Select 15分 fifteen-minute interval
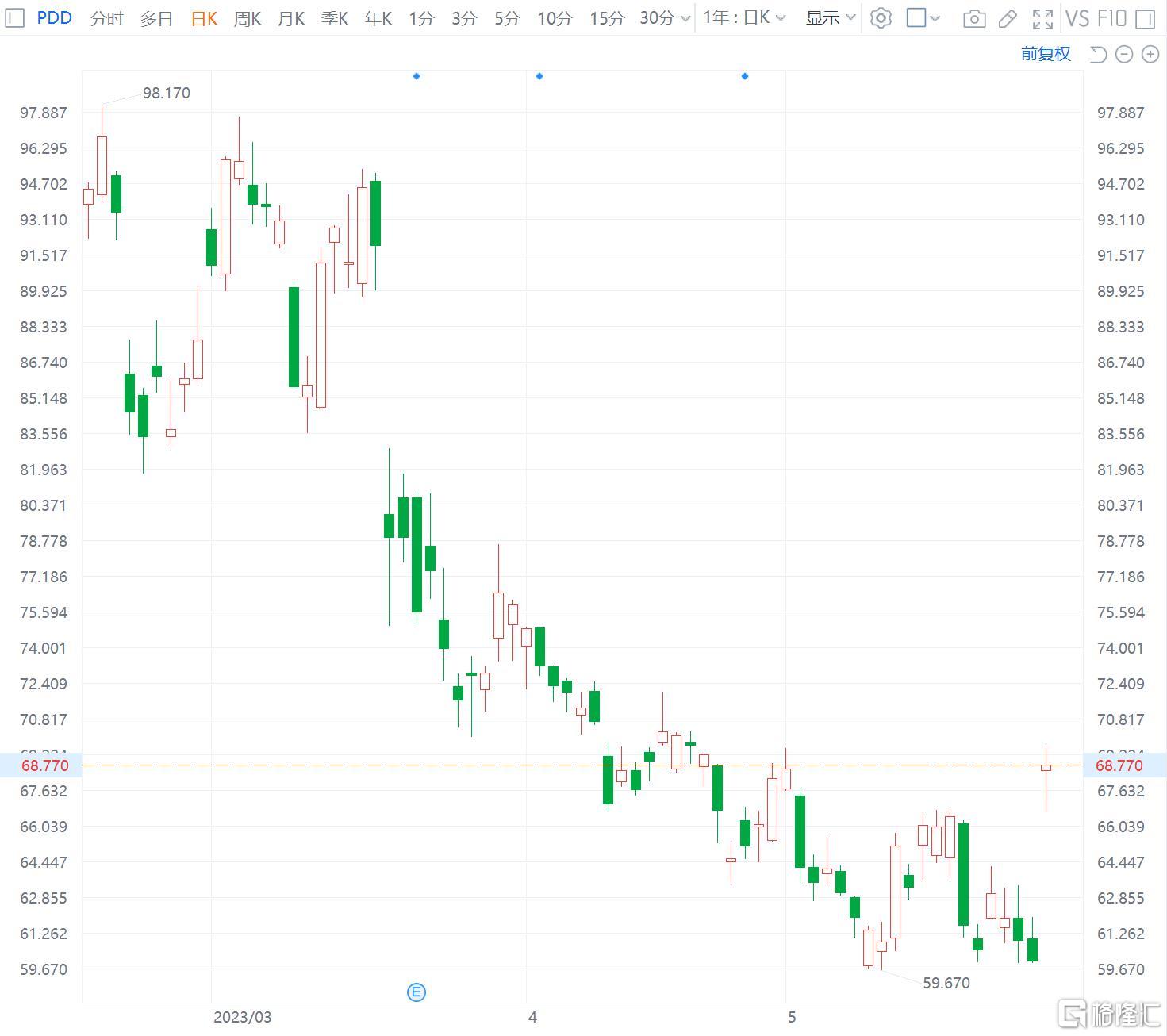1167x1036 pixels. [607, 18]
